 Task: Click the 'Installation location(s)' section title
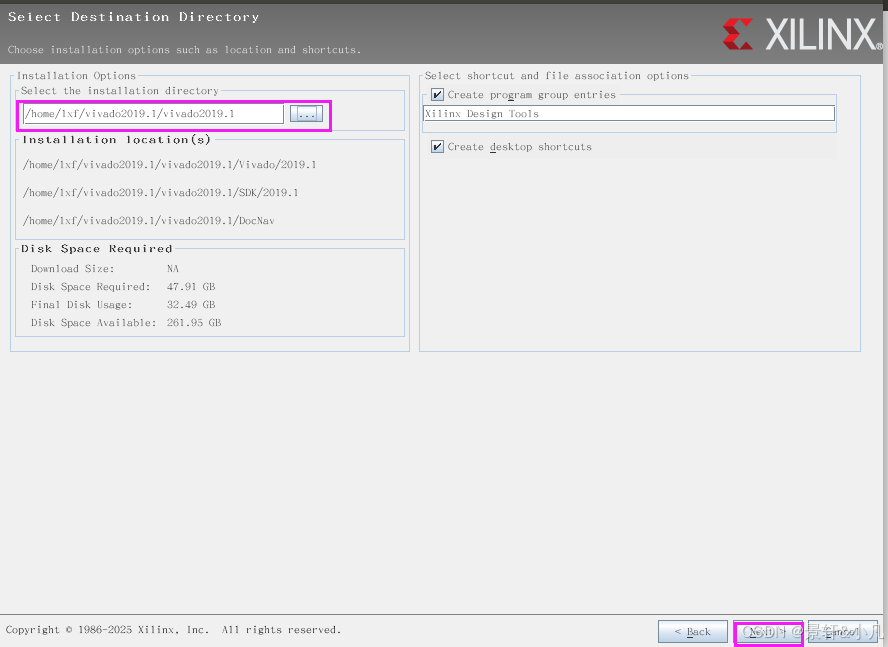[x=117, y=140]
